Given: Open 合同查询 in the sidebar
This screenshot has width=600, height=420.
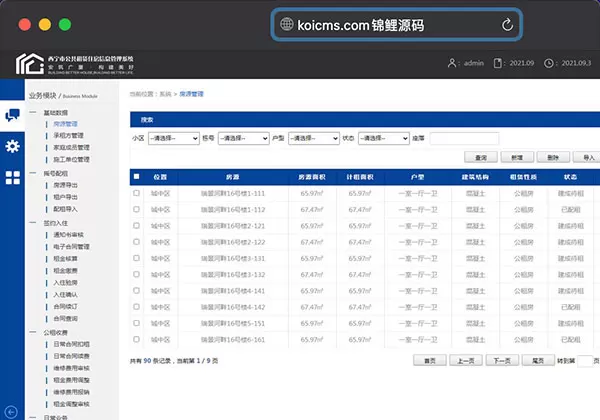Looking at the screenshot, I should pos(65,318).
